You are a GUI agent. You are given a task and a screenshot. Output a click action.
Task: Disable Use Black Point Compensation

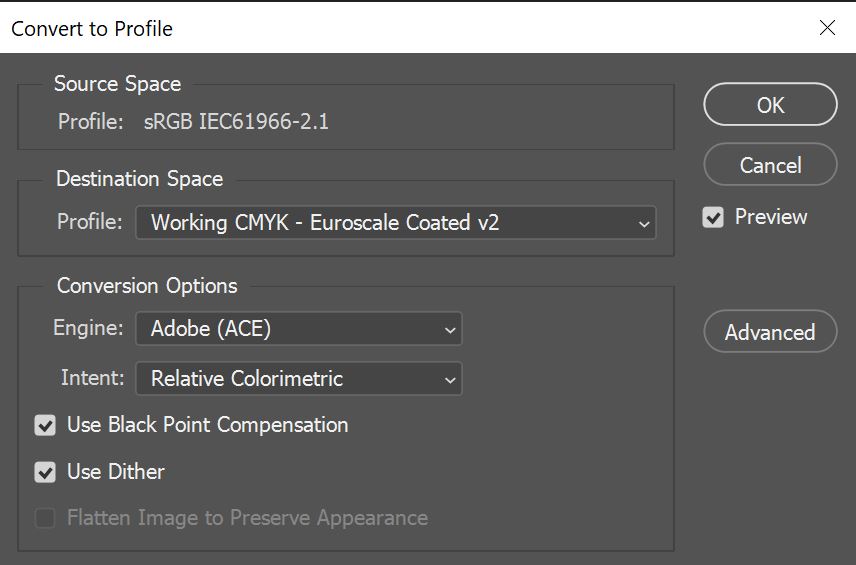click(x=45, y=425)
